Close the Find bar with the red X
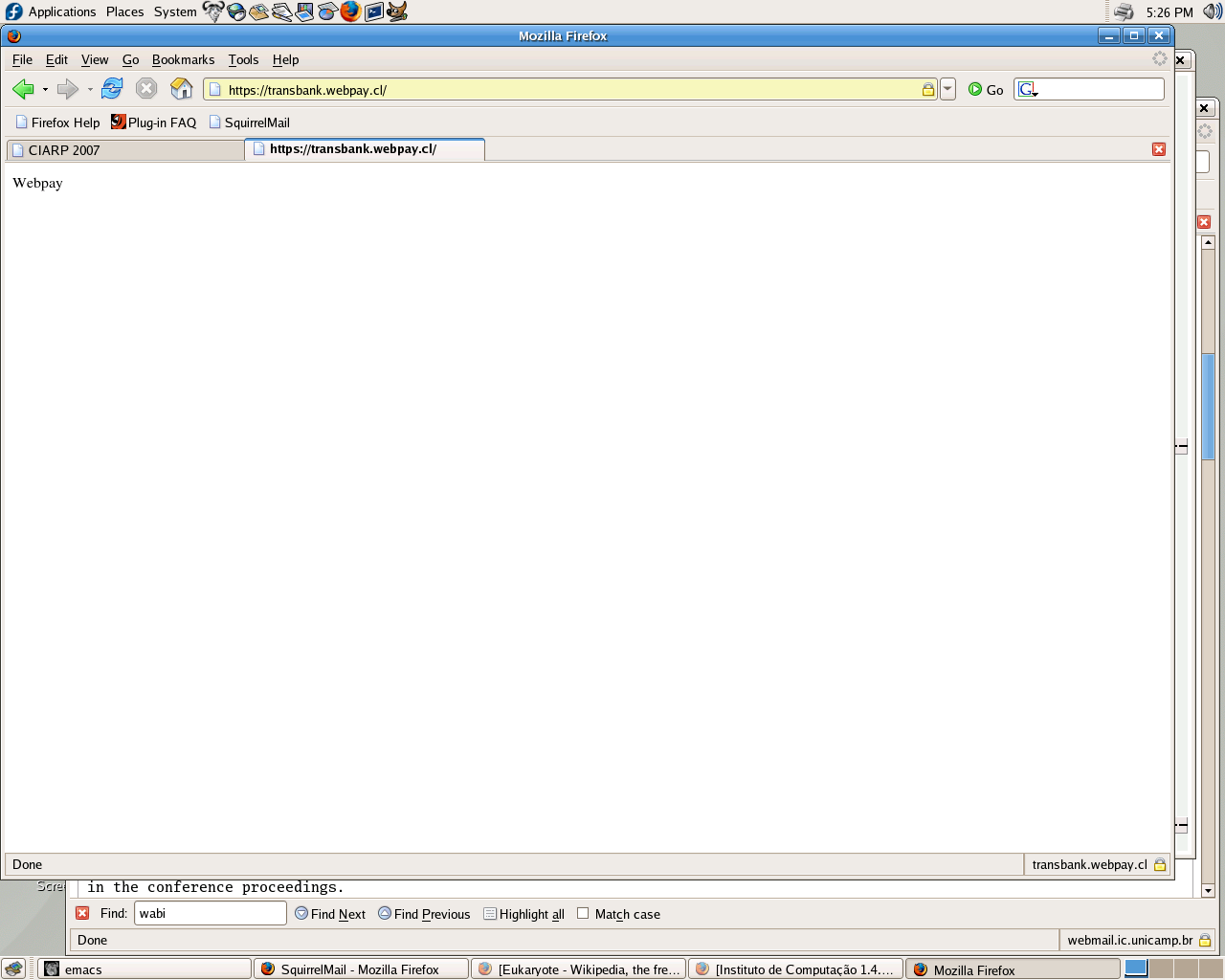This screenshot has width=1225, height=980. [x=82, y=913]
